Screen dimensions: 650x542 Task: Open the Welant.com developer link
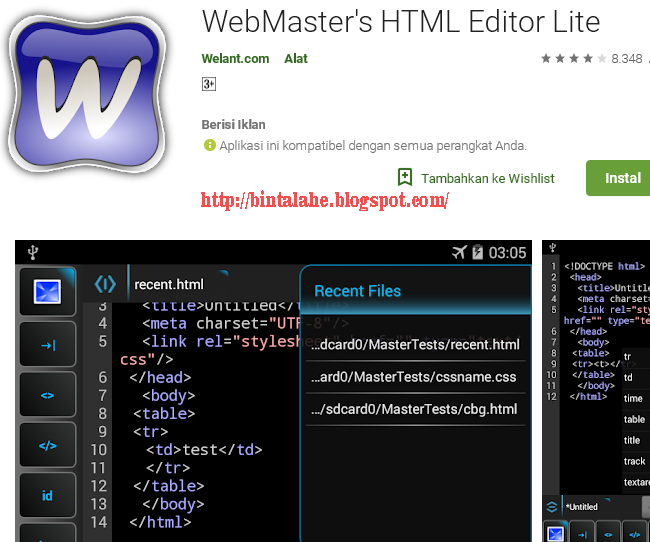click(235, 59)
